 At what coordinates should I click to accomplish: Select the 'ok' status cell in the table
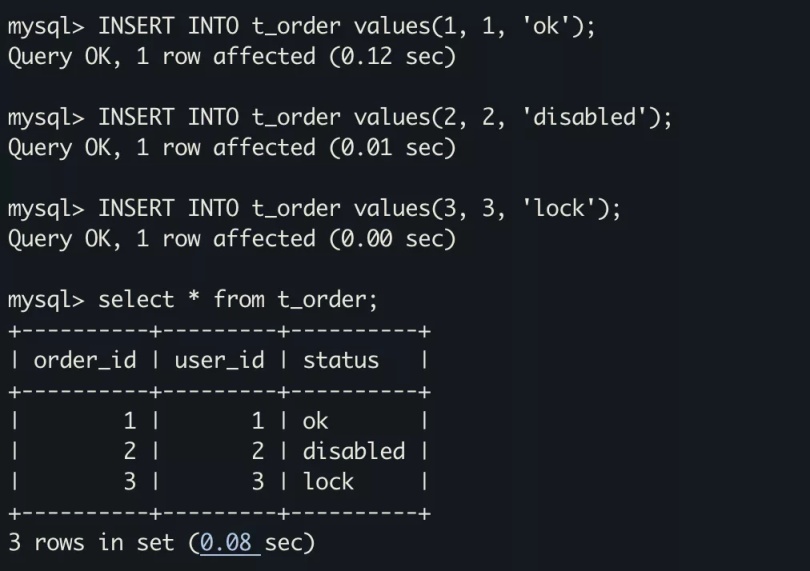(315, 421)
